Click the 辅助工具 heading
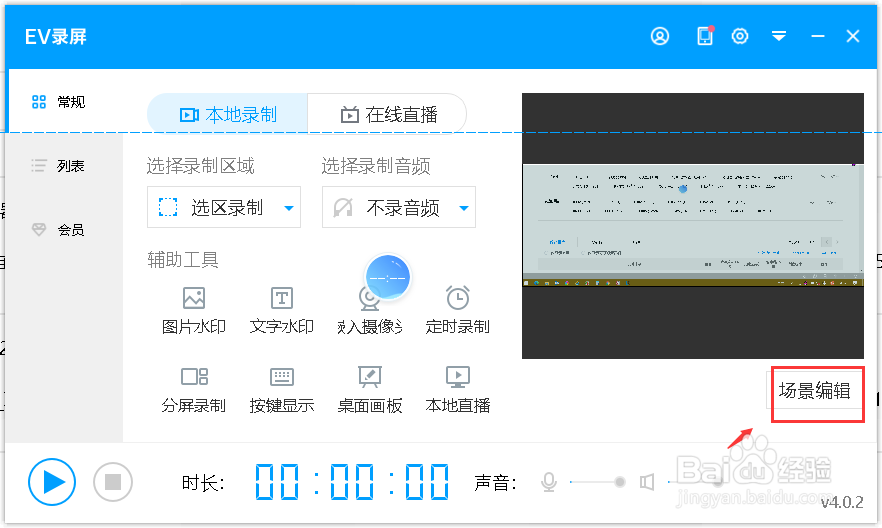Screen dimensions: 882x528 click(x=183, y=260)
